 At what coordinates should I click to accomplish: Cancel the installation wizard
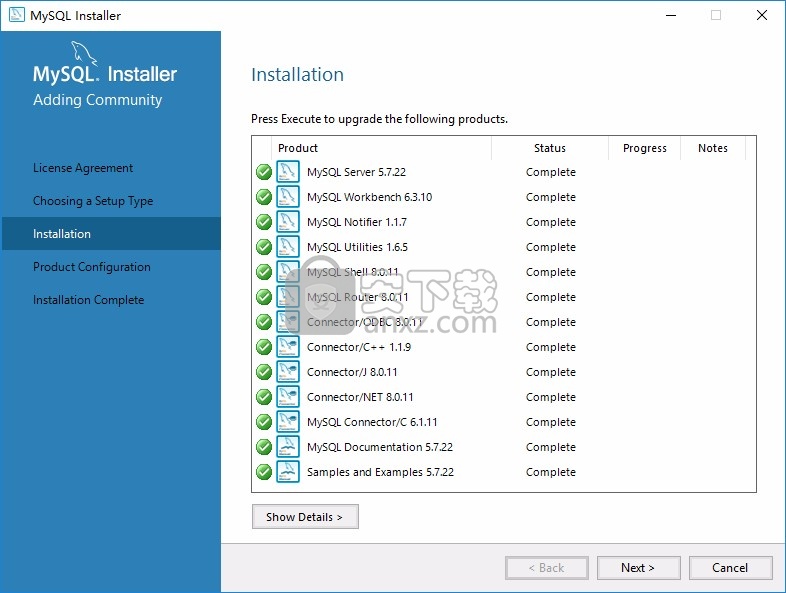coord(730,568)
